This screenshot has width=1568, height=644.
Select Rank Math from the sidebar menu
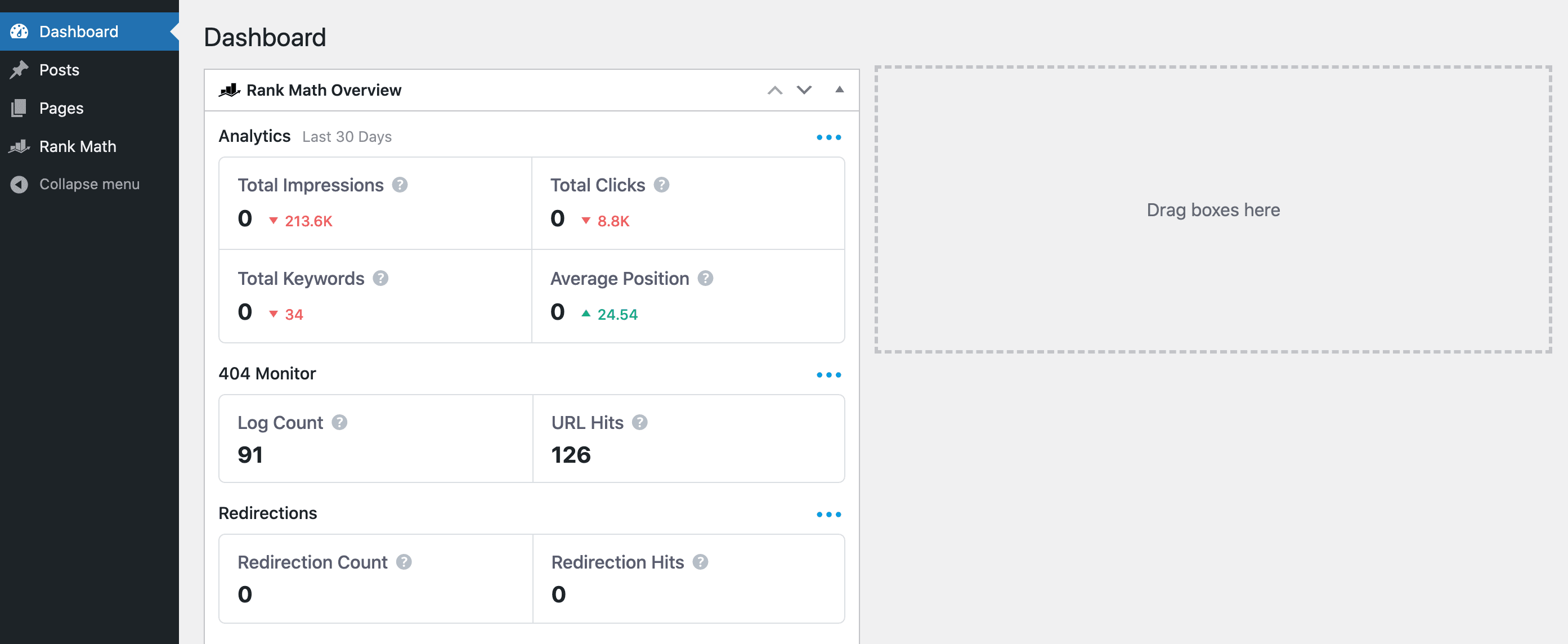click(x=78, y=146)
